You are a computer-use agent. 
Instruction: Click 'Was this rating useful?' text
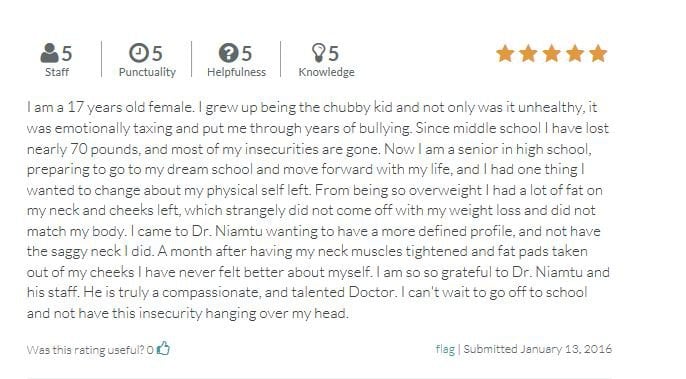coord(86,350)
